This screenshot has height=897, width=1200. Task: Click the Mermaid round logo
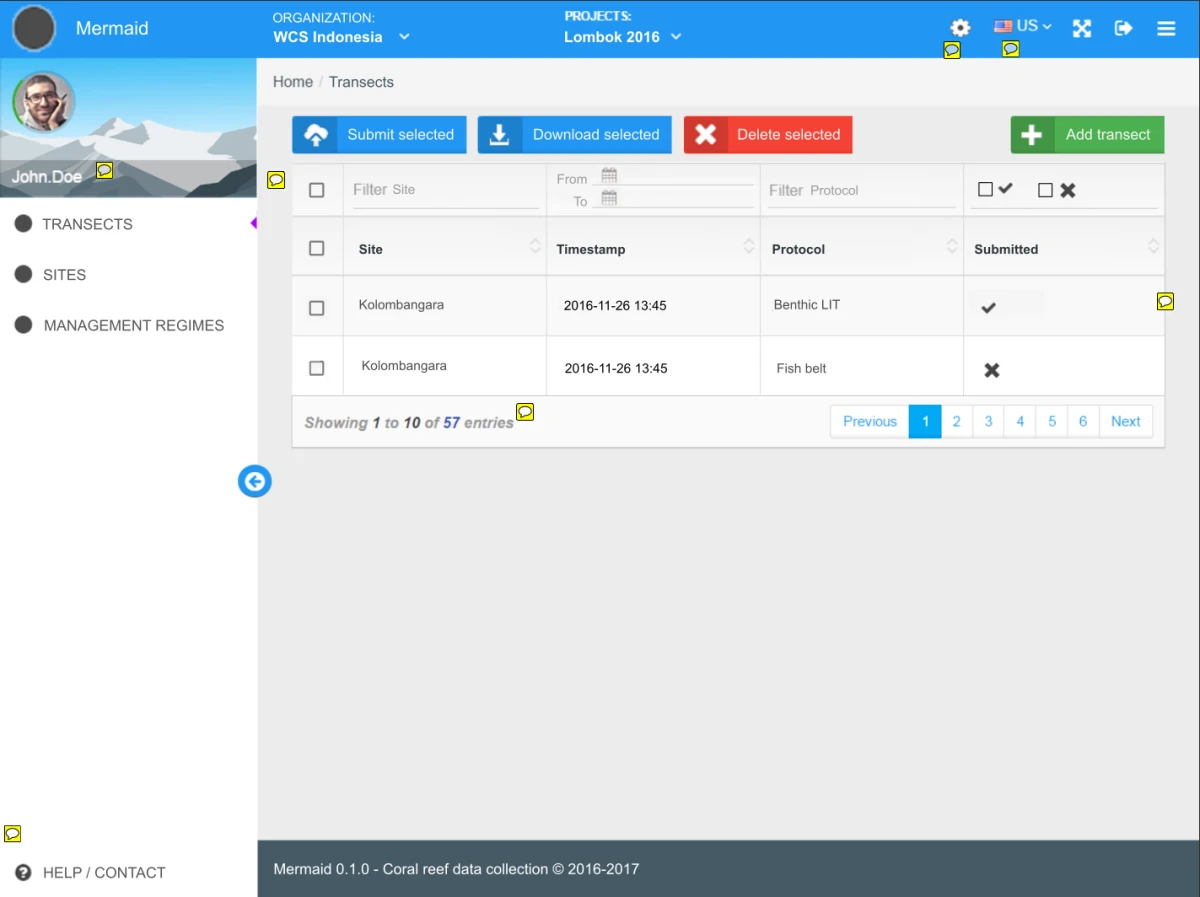[34, 28]
